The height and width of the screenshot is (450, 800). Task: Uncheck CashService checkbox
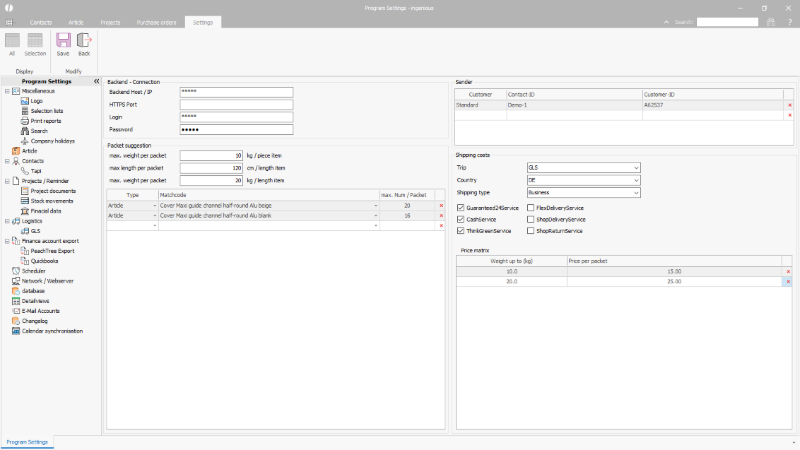tap(461, 219)
